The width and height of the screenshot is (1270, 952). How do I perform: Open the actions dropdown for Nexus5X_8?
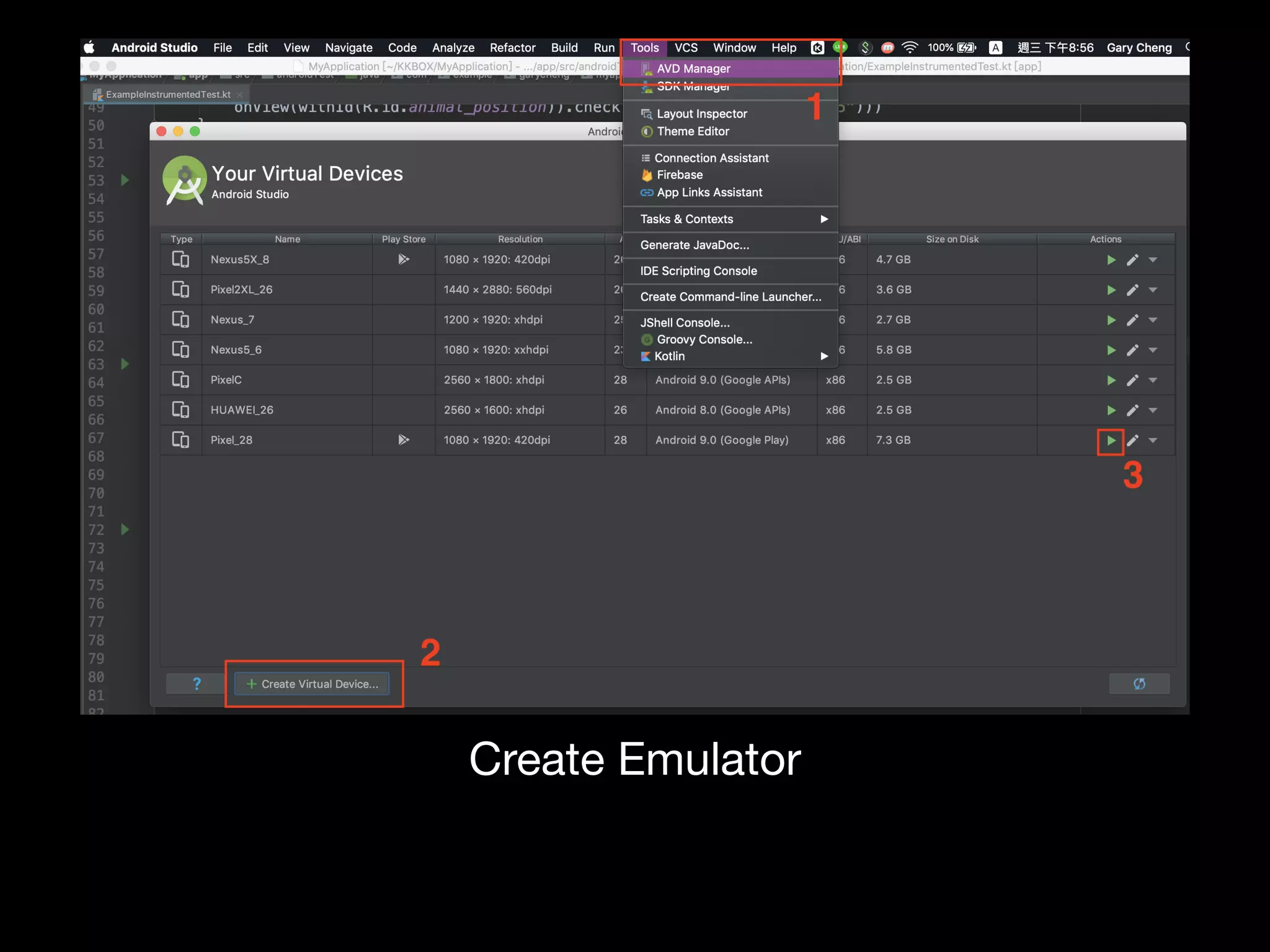point(1153,260)
